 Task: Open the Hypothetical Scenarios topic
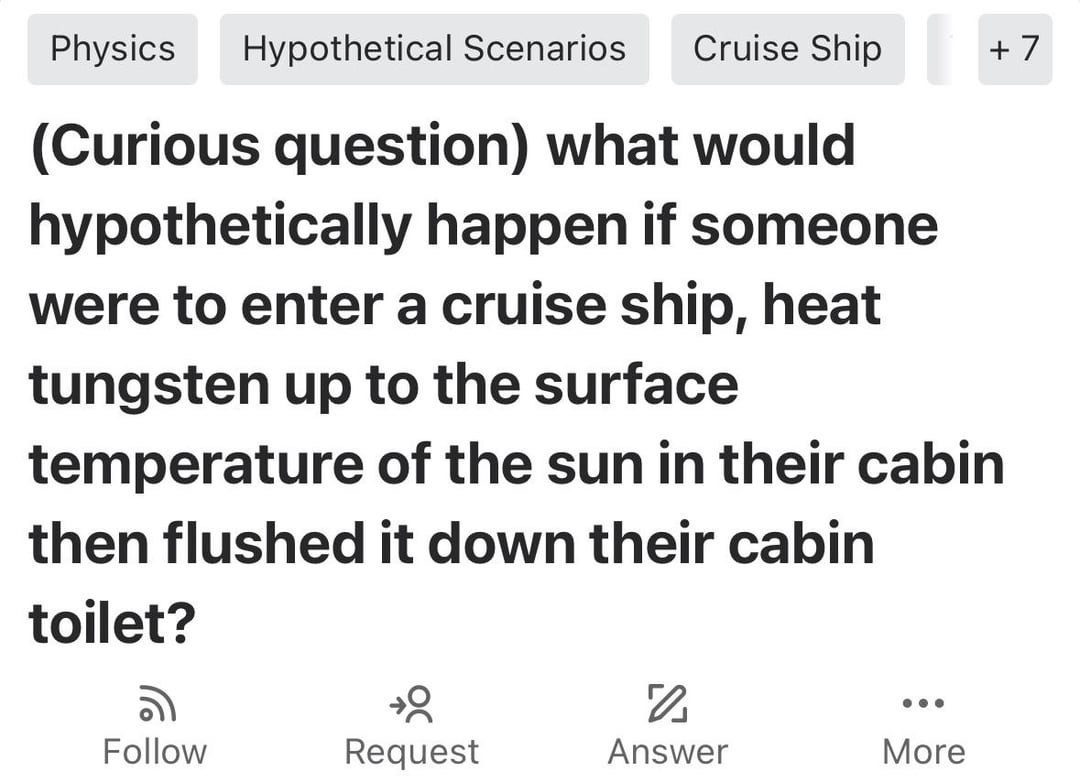pos(434,48)
